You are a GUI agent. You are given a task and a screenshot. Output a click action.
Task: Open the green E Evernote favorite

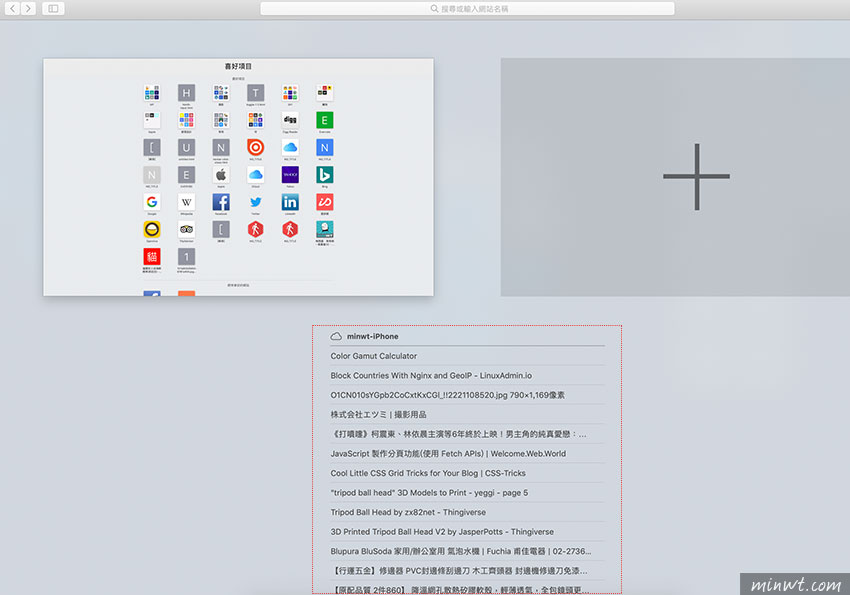325,120
